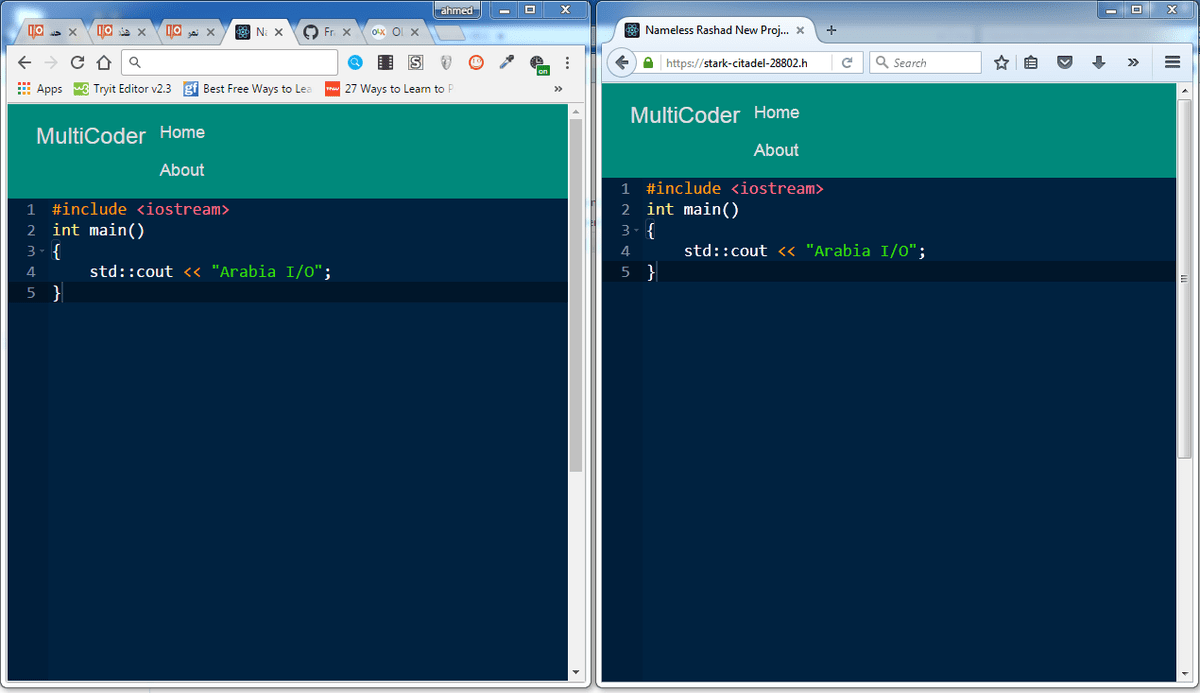Viewport: 1200px width, 693px height.
Task: Close the GitHub tab in Chrome
Action: (347, 32)
